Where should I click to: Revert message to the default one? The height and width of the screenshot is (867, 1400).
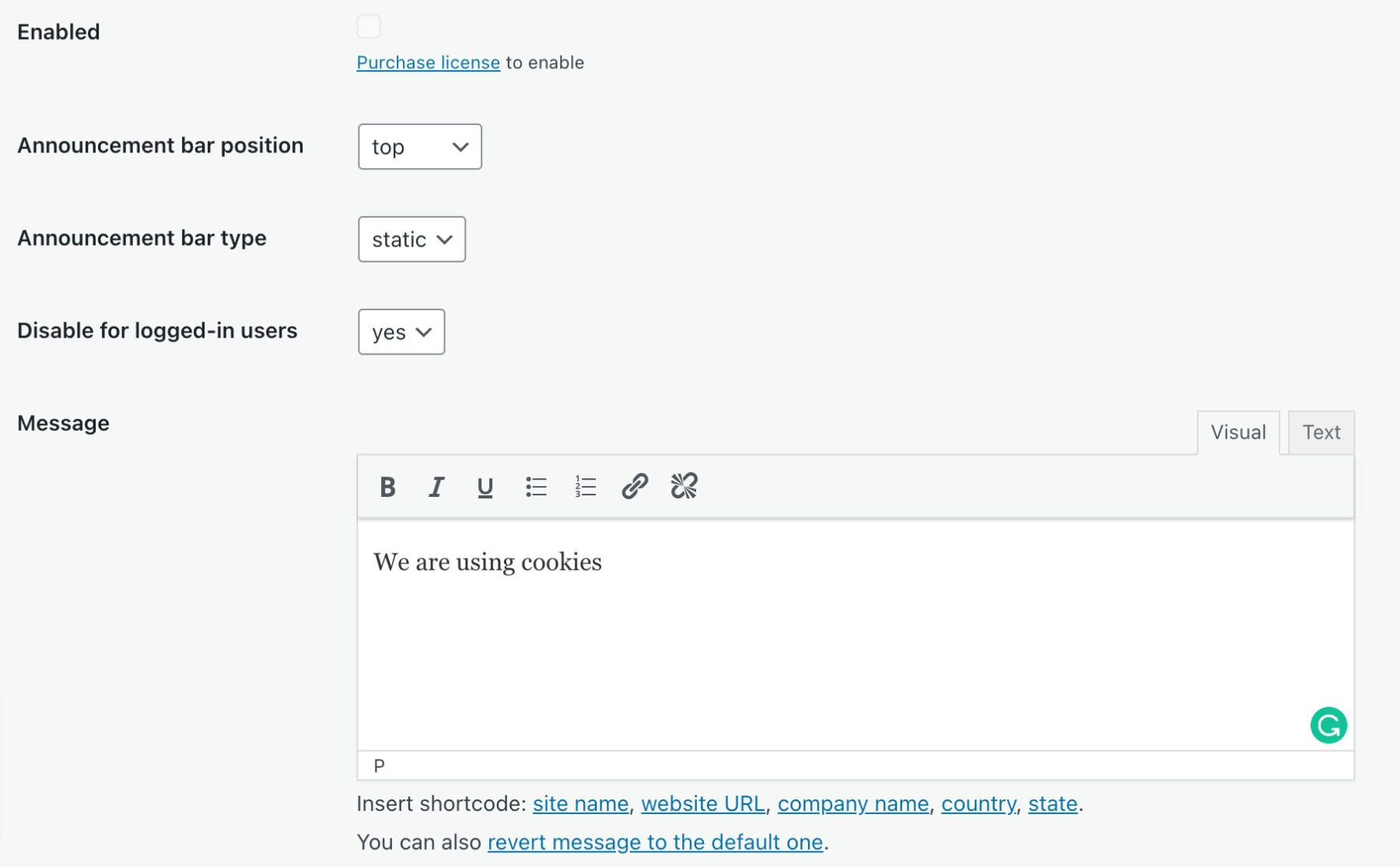(x=654, y=842)
